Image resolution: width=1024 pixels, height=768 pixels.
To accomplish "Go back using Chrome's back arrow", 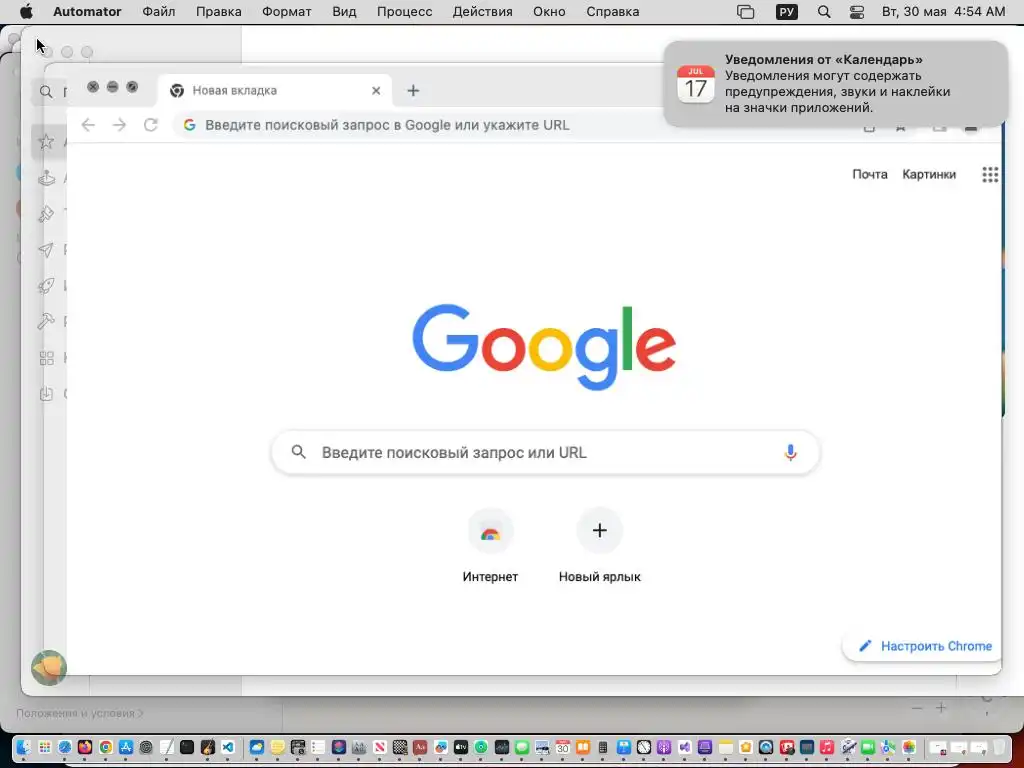I will coord(88,125).
